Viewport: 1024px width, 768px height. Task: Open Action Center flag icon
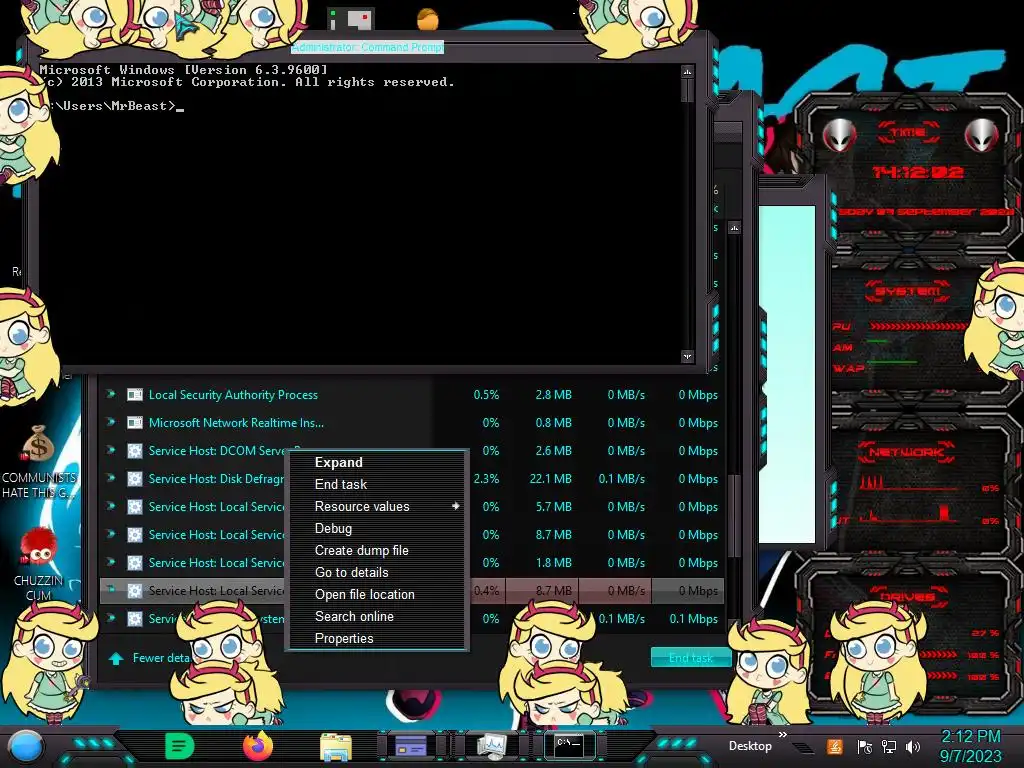[x=865, y=747]
